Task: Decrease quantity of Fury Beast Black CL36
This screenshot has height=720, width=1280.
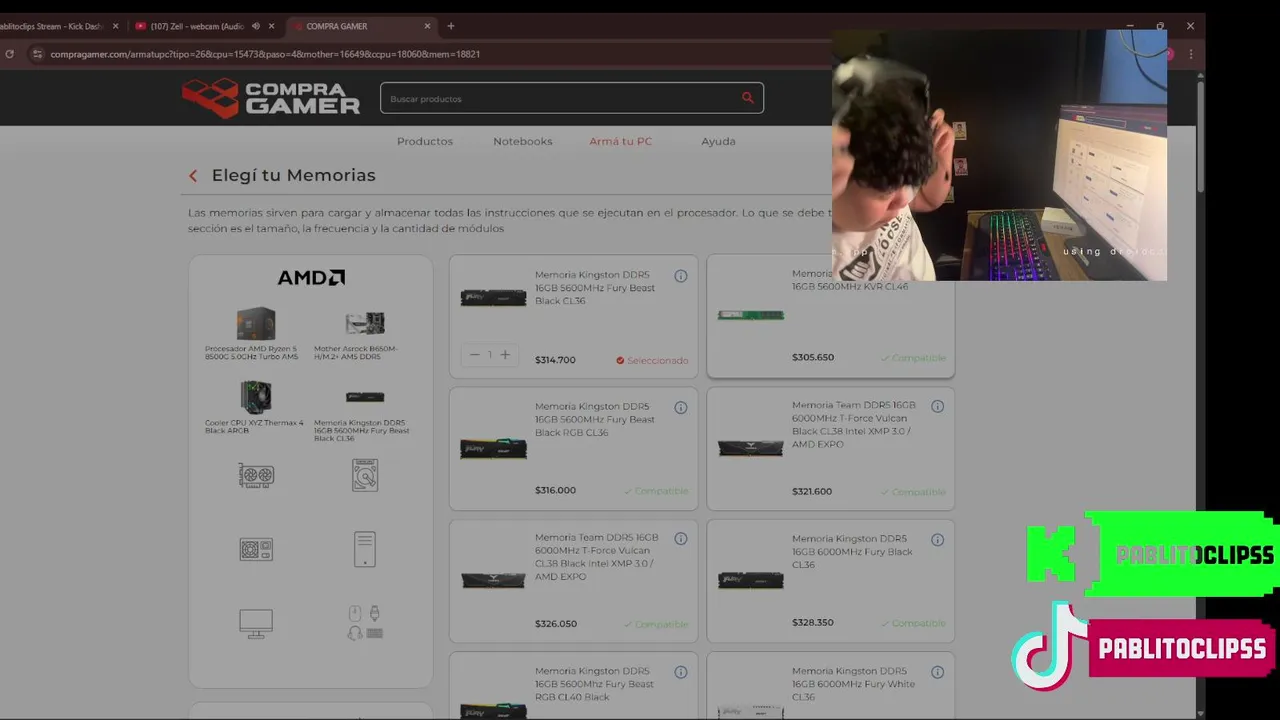Action: (x=474, y=355)
